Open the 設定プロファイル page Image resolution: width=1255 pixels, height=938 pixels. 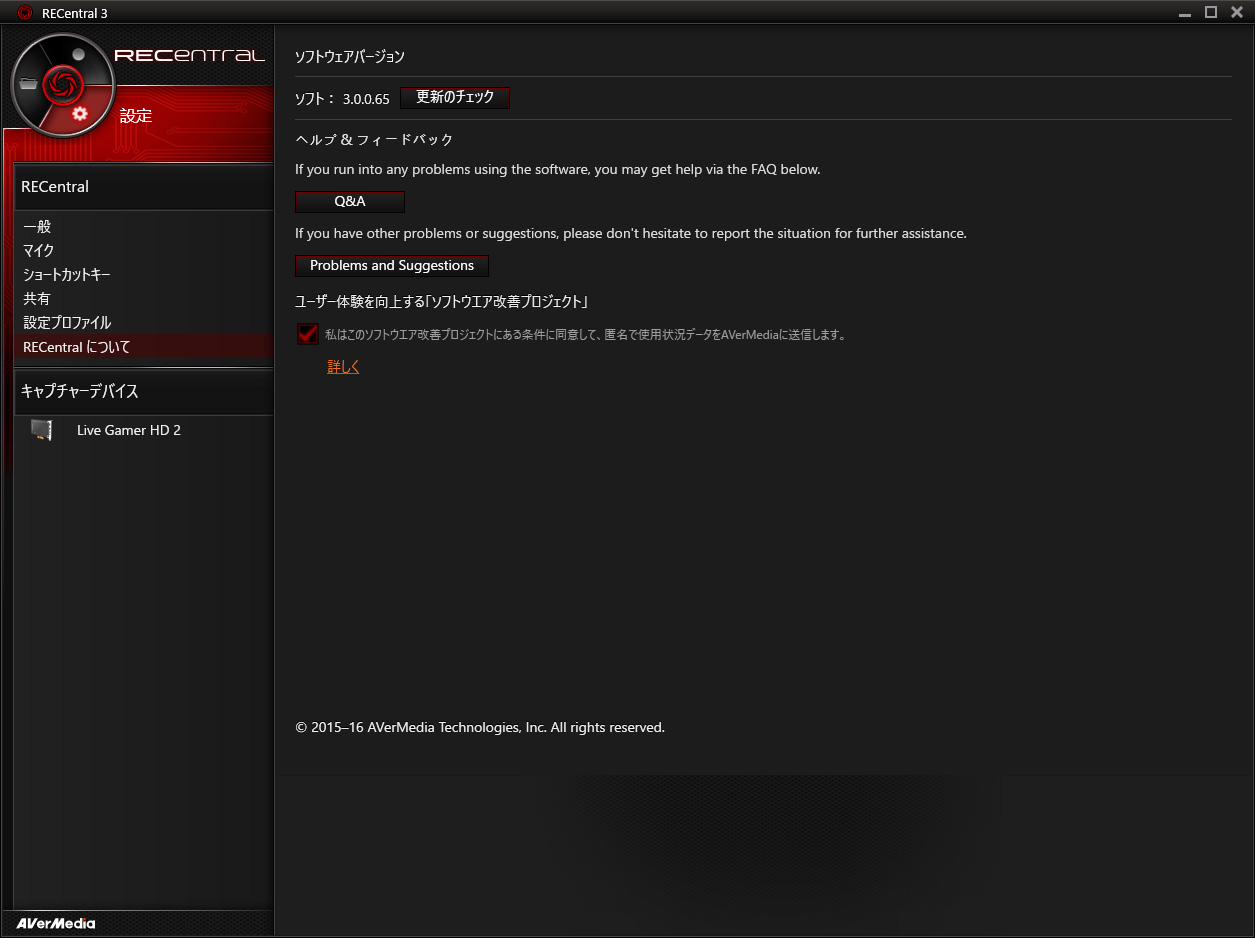(x=67, y=323)
